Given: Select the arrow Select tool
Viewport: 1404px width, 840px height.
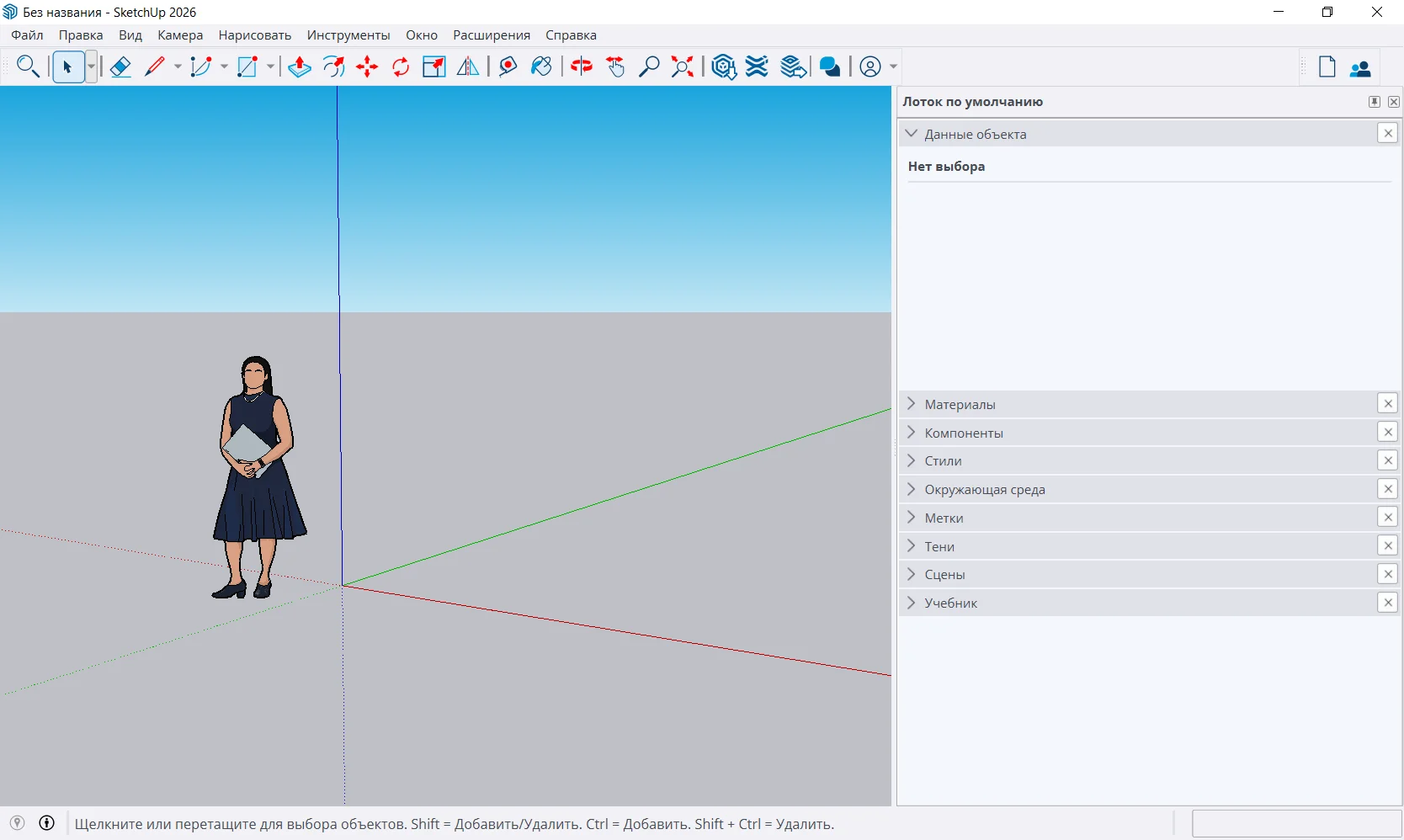Looking at the screenshot, I should 68,66.
